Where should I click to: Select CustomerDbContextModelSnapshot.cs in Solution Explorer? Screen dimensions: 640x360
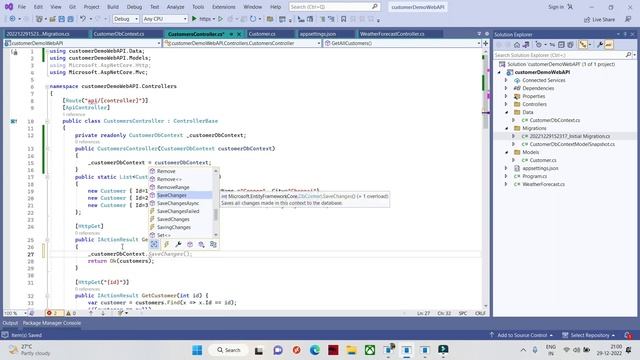pyautogui.click(x=572, y=144)
